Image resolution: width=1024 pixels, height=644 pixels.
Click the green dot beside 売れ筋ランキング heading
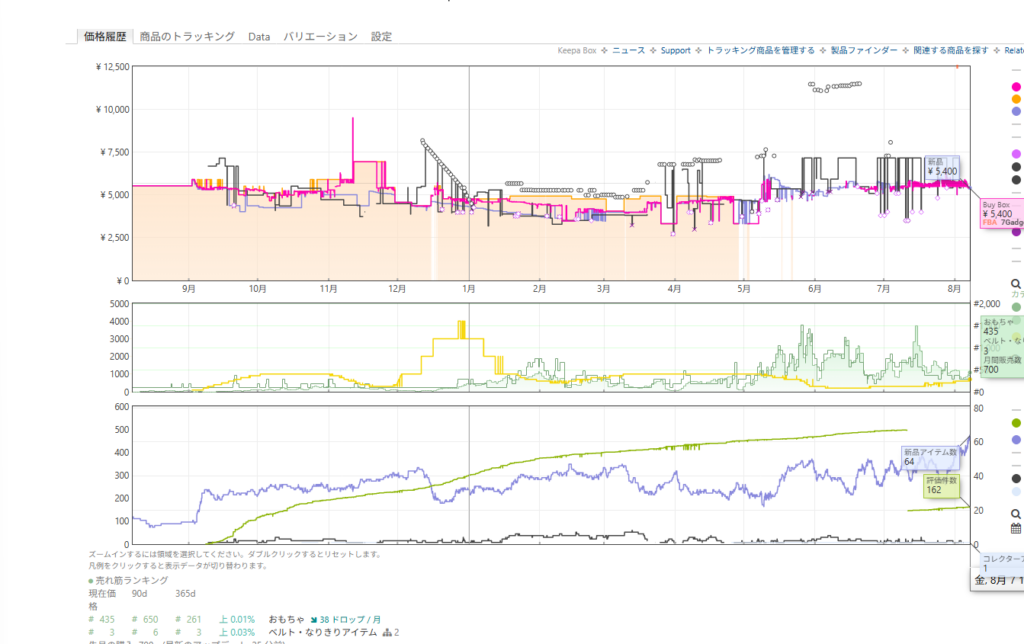[91, 581]
